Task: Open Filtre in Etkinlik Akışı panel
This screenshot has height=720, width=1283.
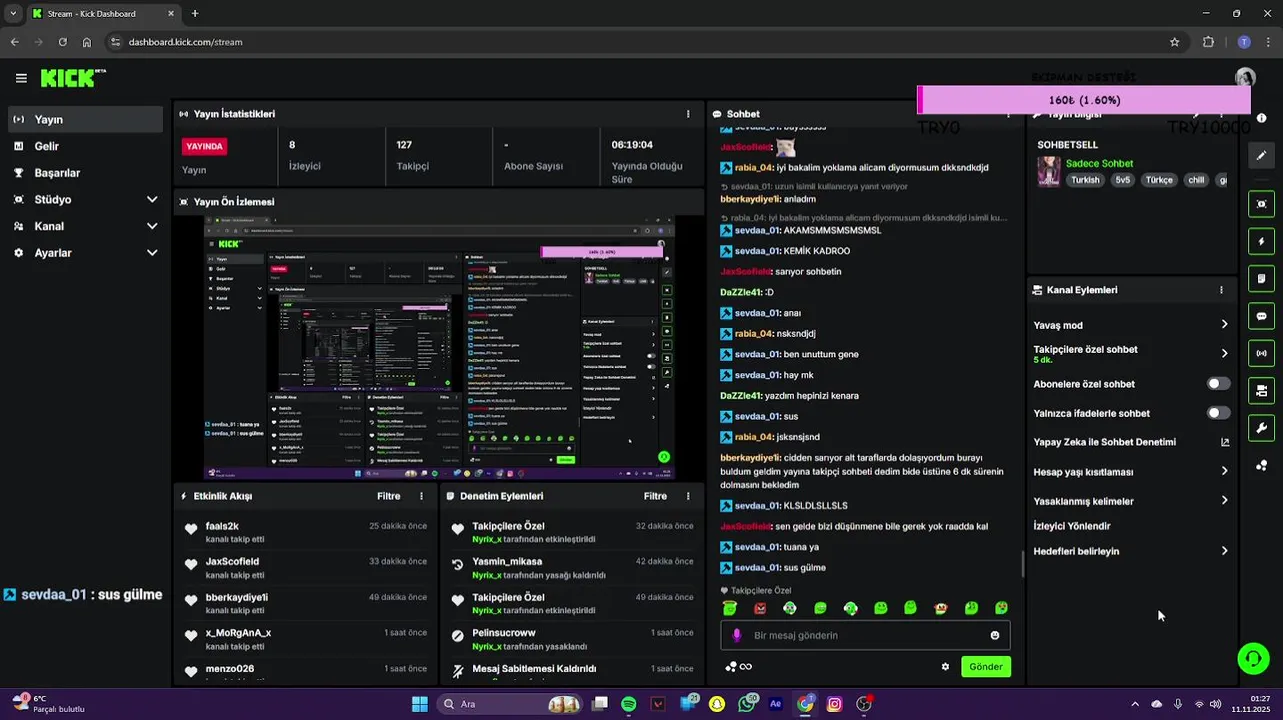Action: coord(388,496)
